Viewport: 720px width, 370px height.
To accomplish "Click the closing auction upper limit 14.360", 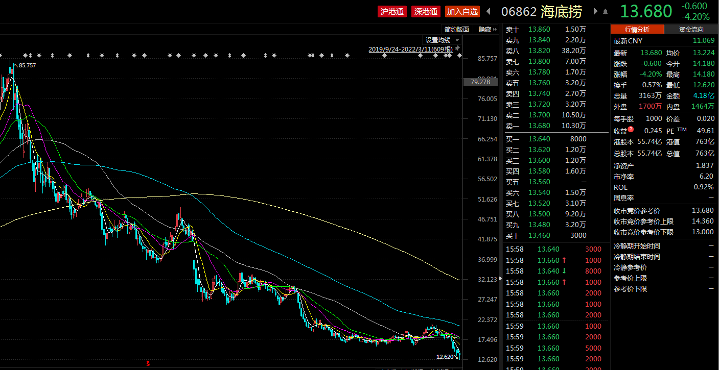I will [703, 221].
